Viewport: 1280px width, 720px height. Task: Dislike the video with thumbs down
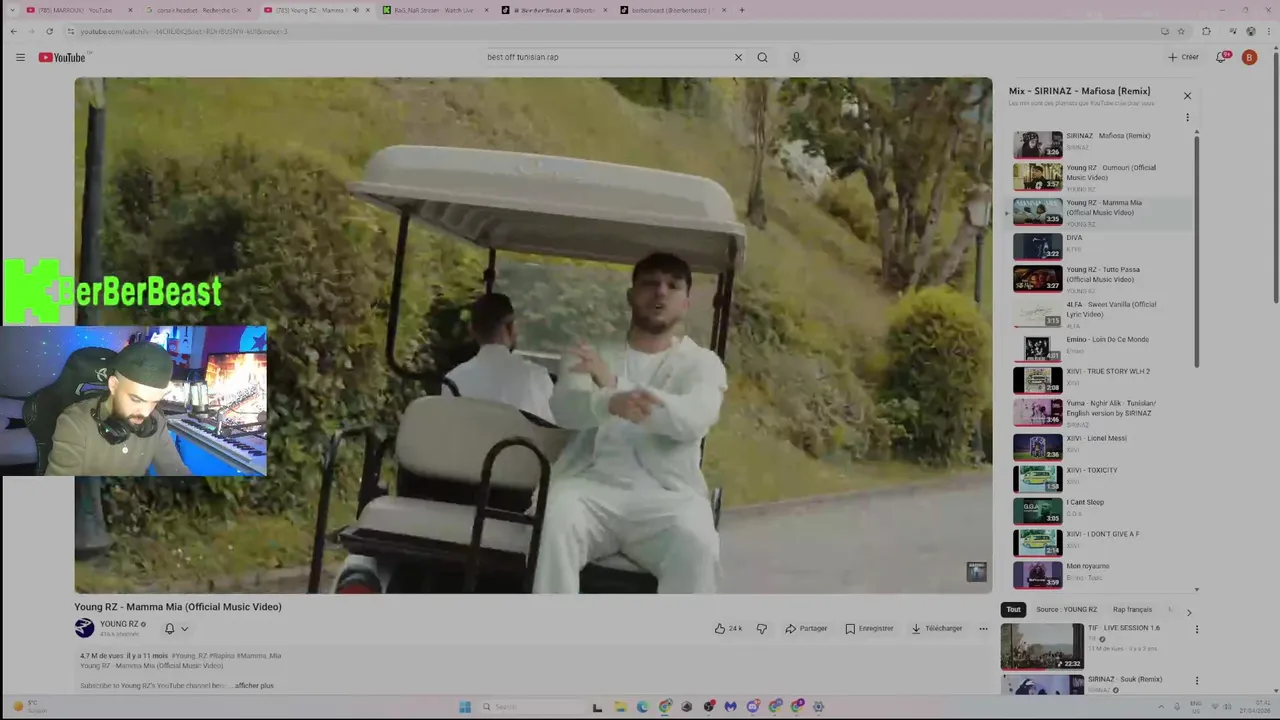761,628
